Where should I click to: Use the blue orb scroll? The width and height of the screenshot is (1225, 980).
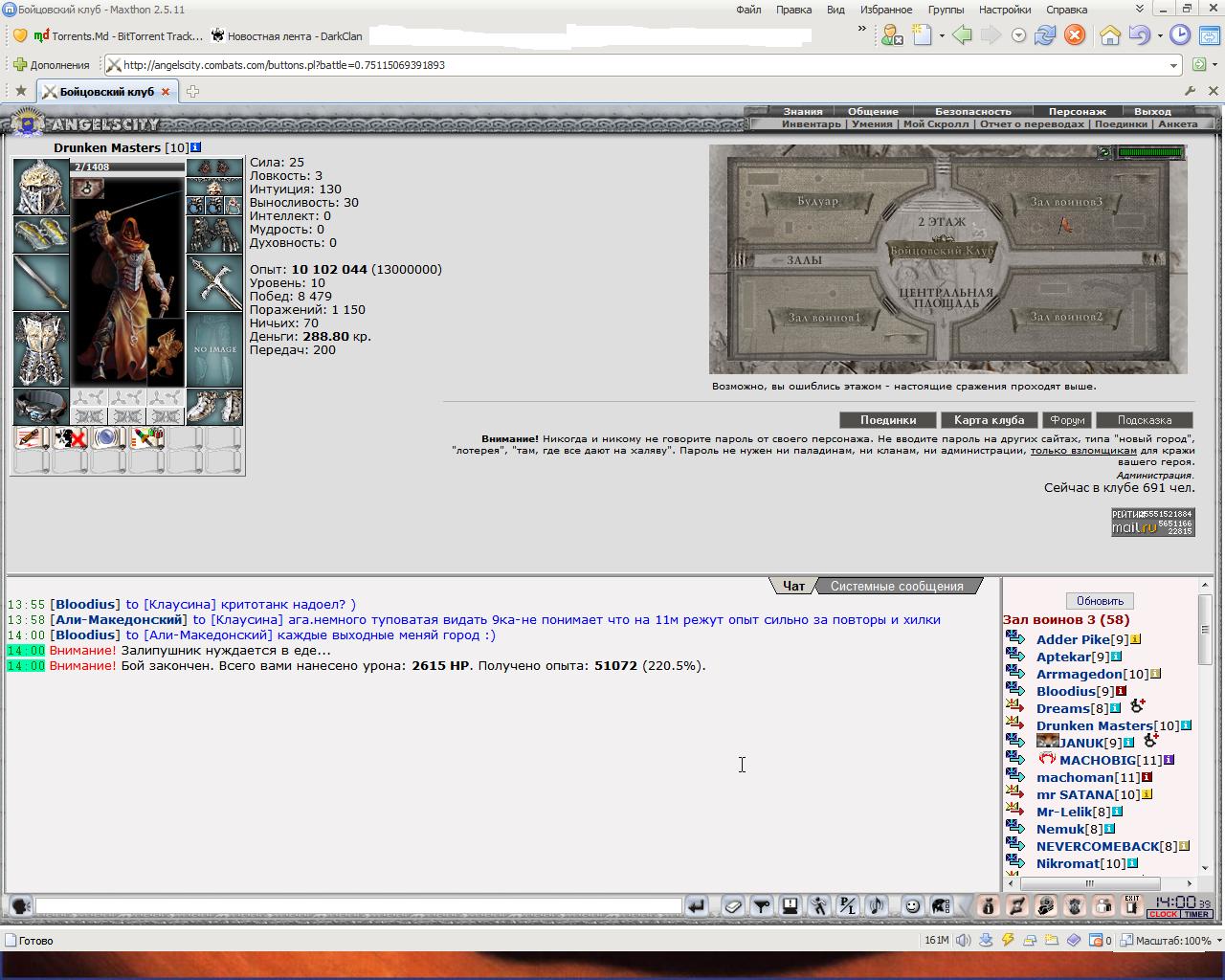108,438
